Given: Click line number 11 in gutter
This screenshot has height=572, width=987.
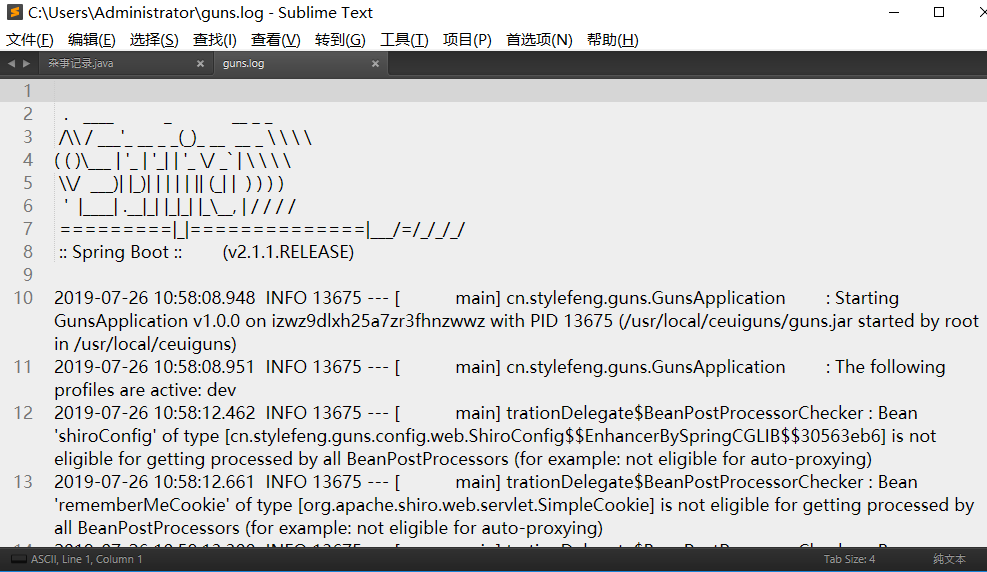Looking at the screenshot, I should click(x=23, y=367).
